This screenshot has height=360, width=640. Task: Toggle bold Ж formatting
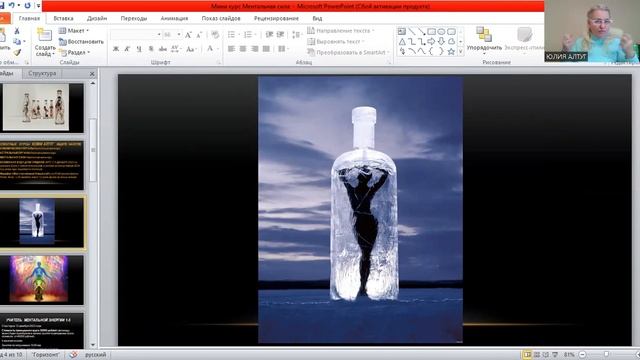(116, 49)
